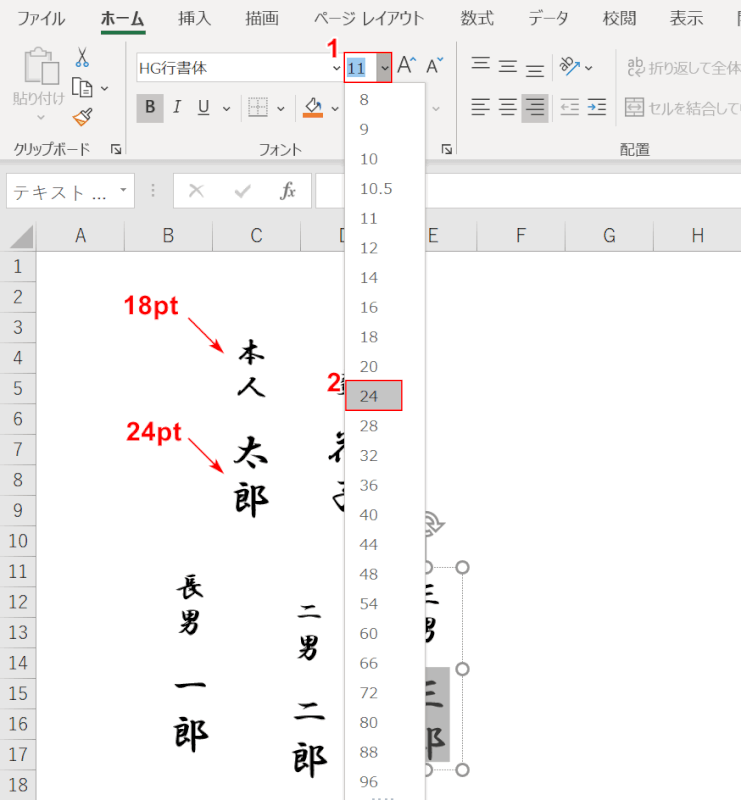Align text to top icon
This screenshot has width=741, height=800.
(x=480, y=65)
